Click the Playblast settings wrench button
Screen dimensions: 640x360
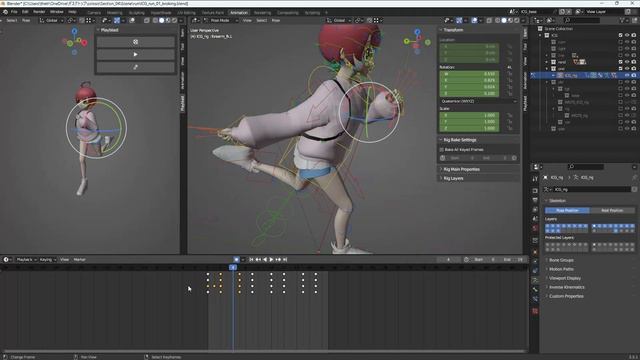click(x=136, y=67)
